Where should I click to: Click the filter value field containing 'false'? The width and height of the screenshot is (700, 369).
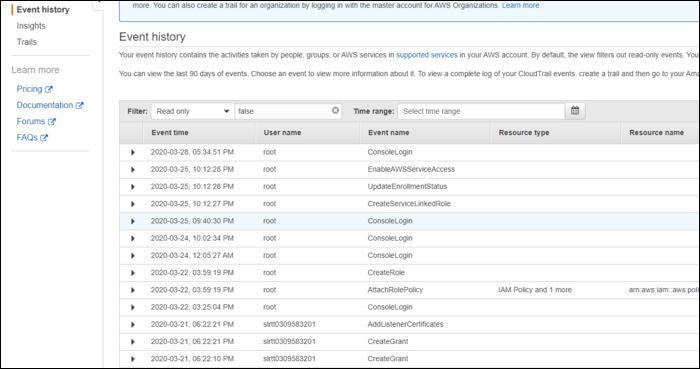tap(288, 111)
